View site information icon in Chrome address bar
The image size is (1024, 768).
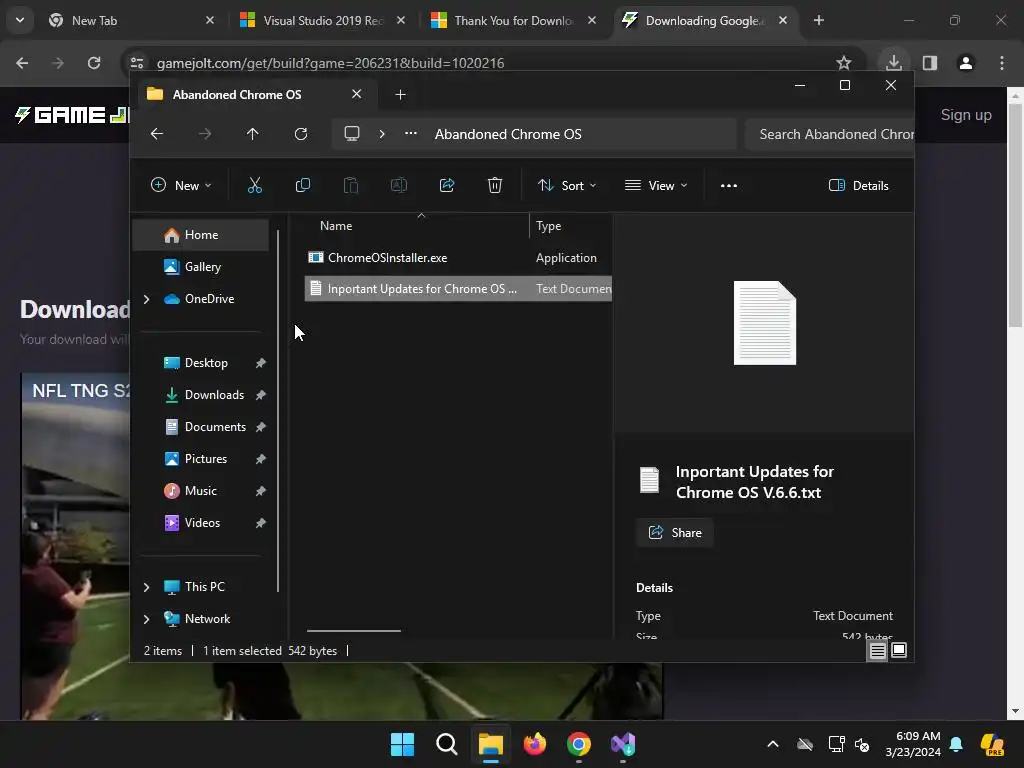coord(136,63)
